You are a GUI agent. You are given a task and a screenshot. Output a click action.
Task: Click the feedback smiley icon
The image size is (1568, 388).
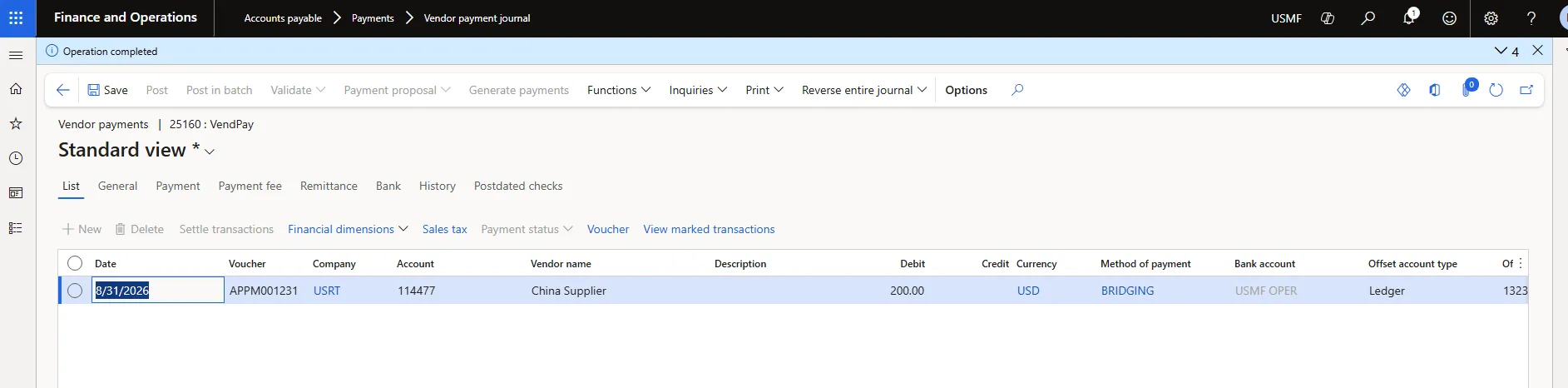coord(1450,18)
